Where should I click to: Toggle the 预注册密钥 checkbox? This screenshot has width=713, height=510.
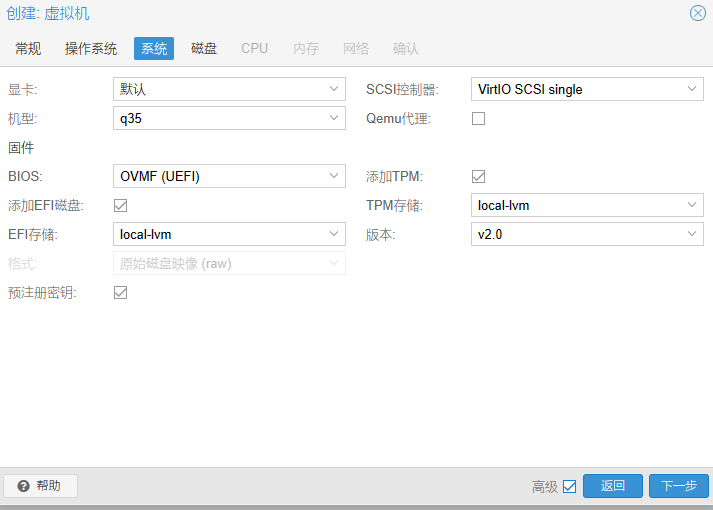coord(121,293)
